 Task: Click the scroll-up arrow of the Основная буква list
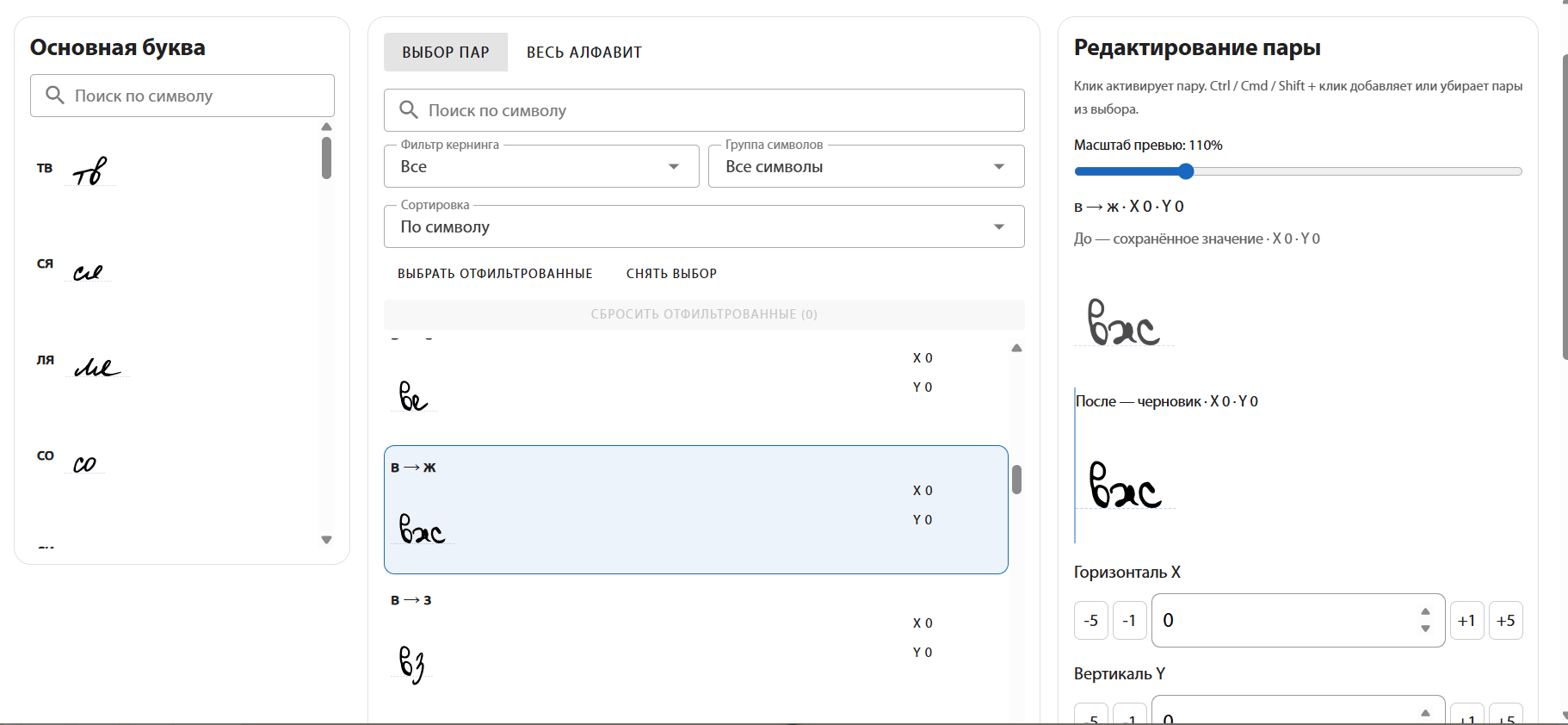point(327,127)
